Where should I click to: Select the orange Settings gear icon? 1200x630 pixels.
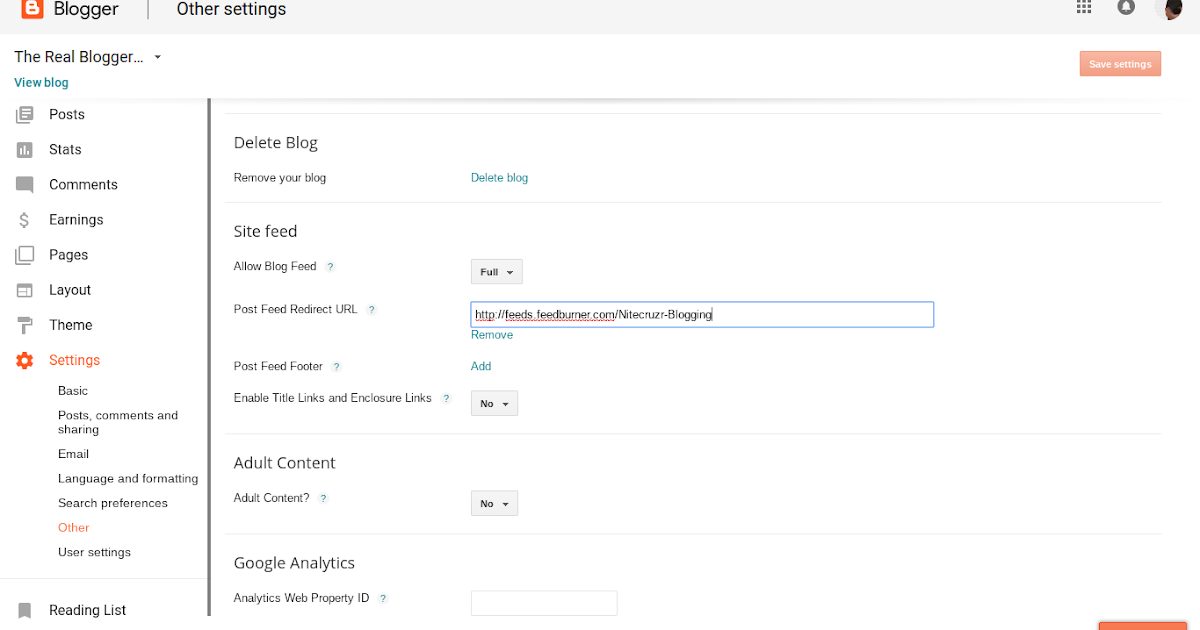[x=24, y=359]
